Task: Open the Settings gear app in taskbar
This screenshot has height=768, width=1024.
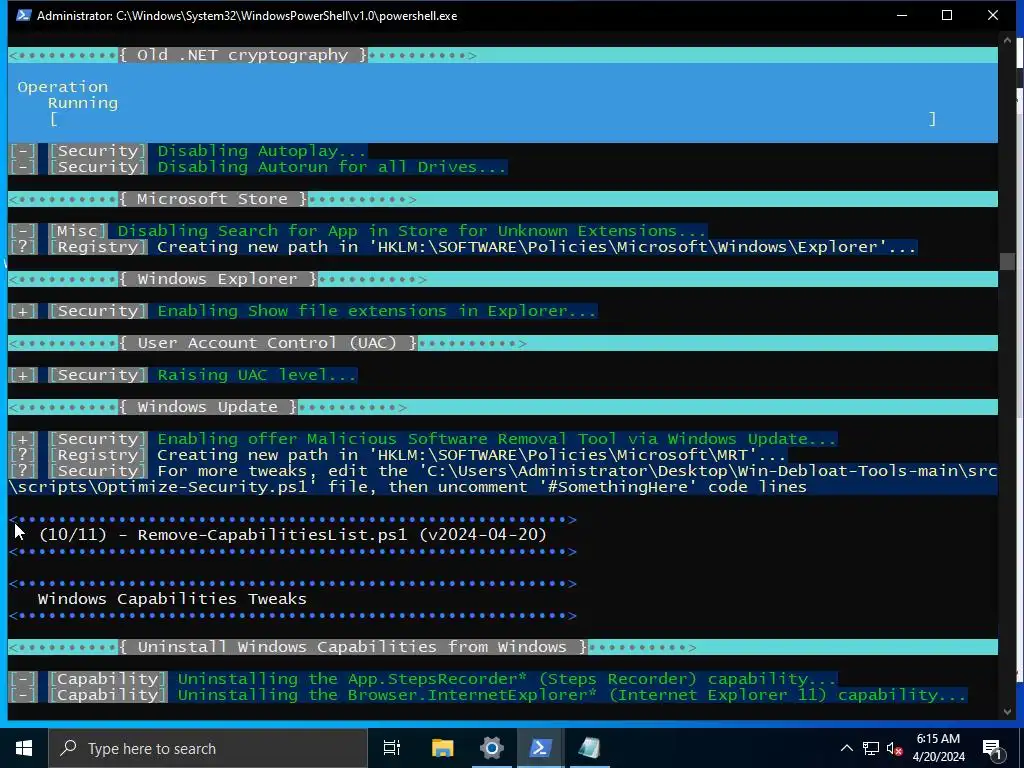Action: pyautogui.click(x=491, y=748)
